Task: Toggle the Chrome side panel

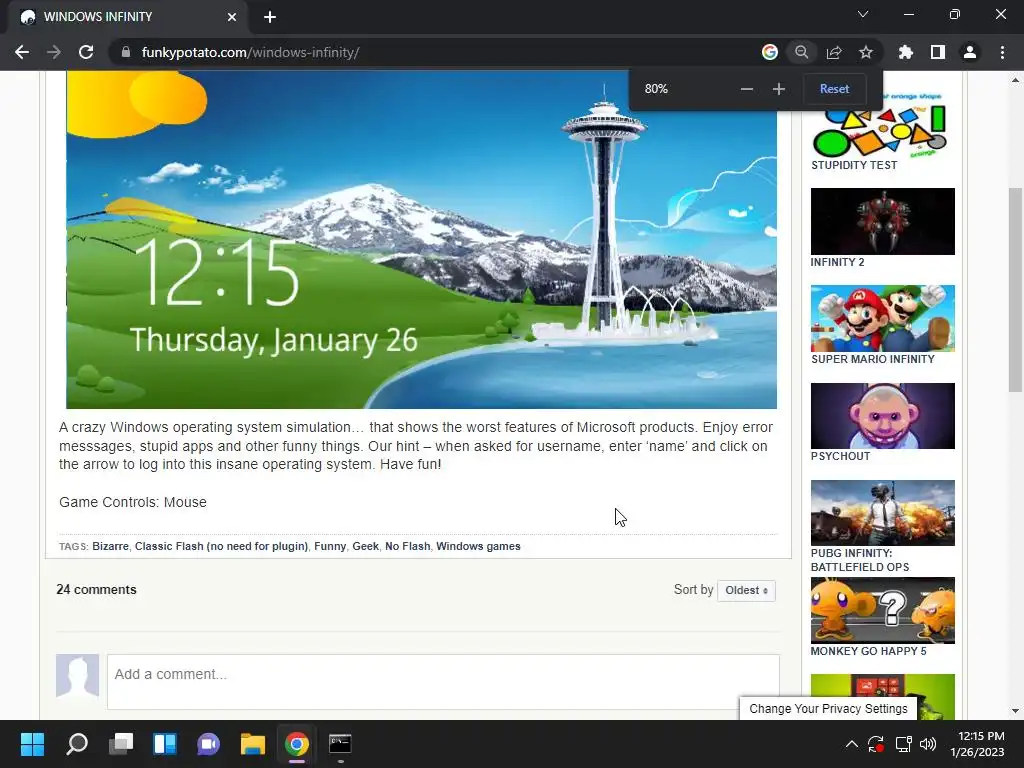Action: 938,52
